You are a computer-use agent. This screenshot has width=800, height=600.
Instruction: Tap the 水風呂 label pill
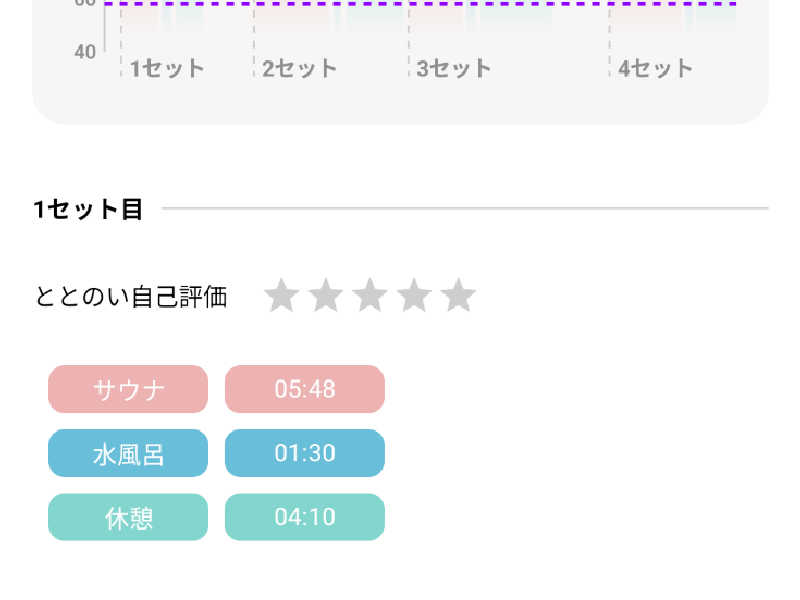(128, 453)
